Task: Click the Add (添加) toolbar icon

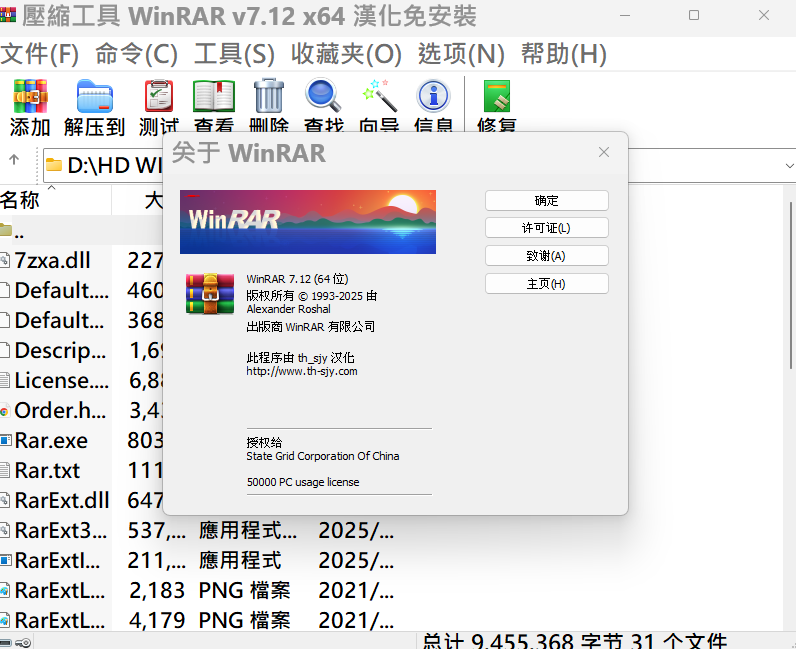Action: point(30,96)
